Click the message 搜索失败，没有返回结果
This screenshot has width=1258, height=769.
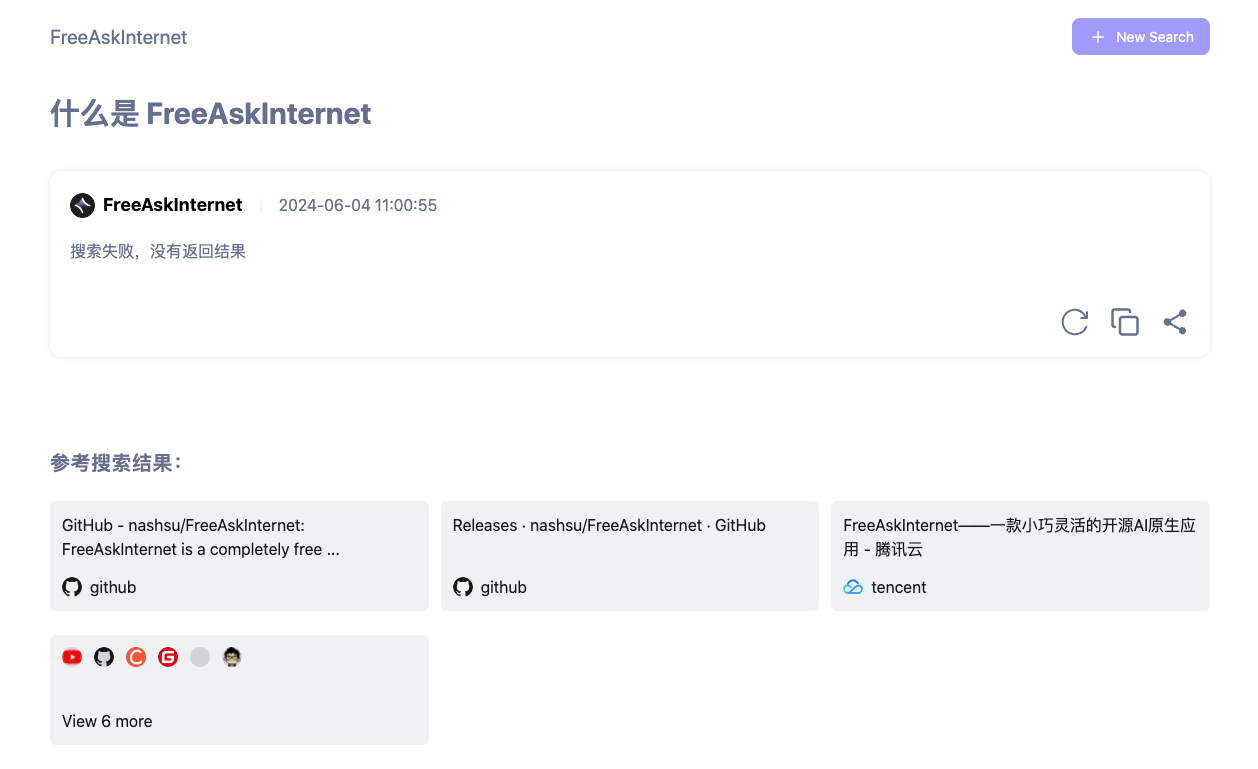[158, 251]
